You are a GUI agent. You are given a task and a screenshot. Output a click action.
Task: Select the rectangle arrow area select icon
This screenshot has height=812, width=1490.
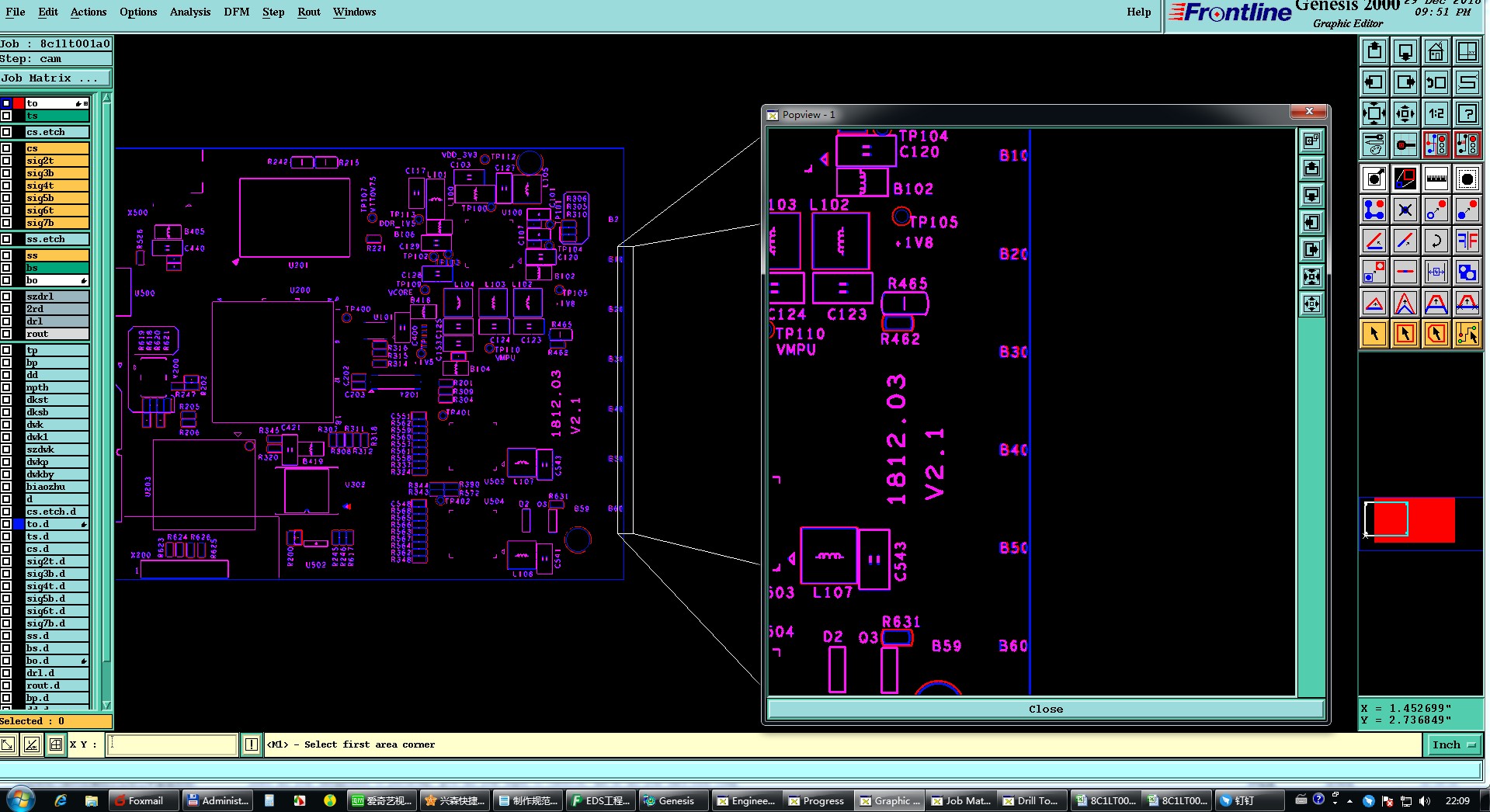pyautogui.click(x=1405, y=334)
